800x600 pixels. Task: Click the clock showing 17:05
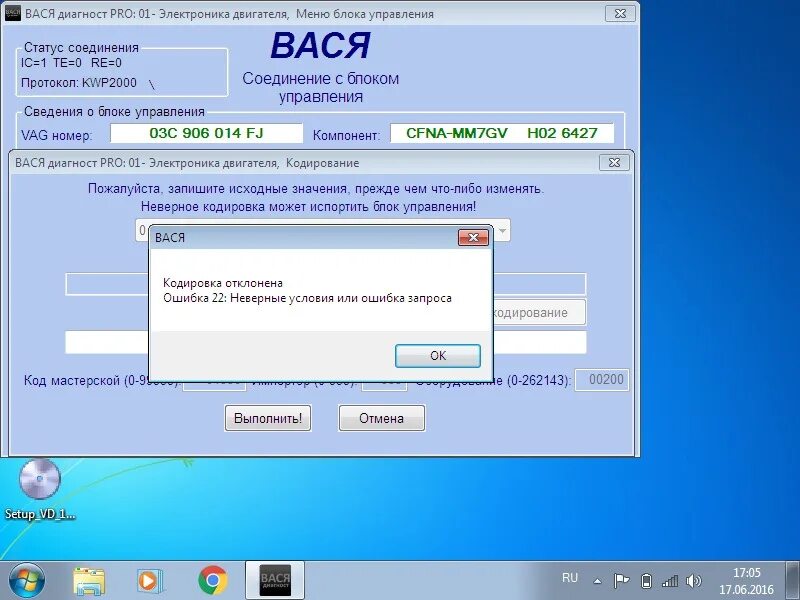coord(746,572)
